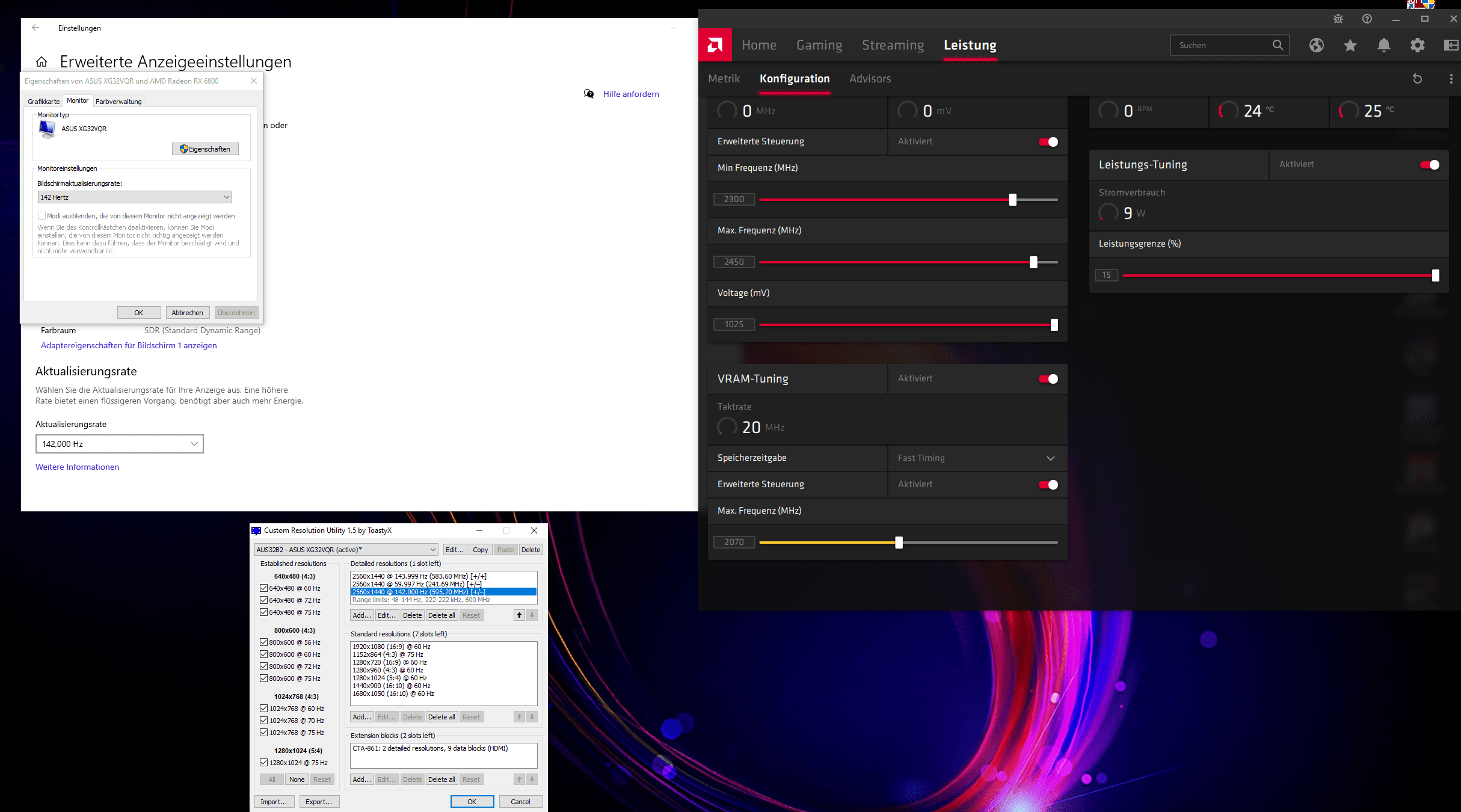Screen dimensions: 1461x812
Task: Open Speicherzeitgabe Fast Timing dropdown
Action: [977, 458]
